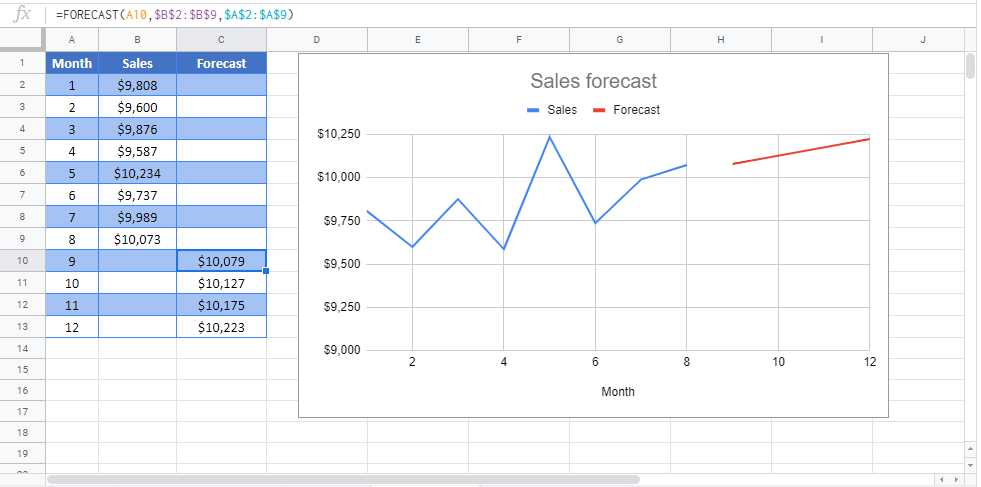This screenshot has height=487, width=981.
Task: Select the cell showing $10,073
Action: coord(137,238)
